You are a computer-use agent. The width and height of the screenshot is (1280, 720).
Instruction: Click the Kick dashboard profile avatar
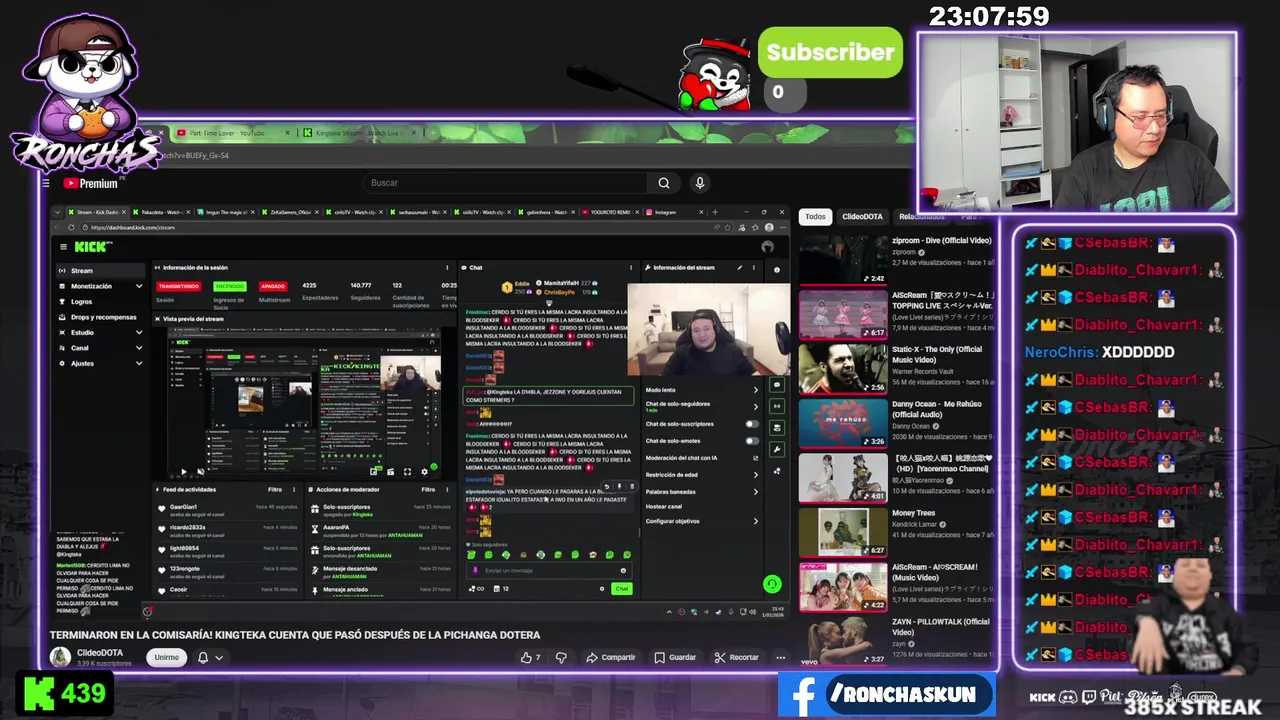click(767, 247)
